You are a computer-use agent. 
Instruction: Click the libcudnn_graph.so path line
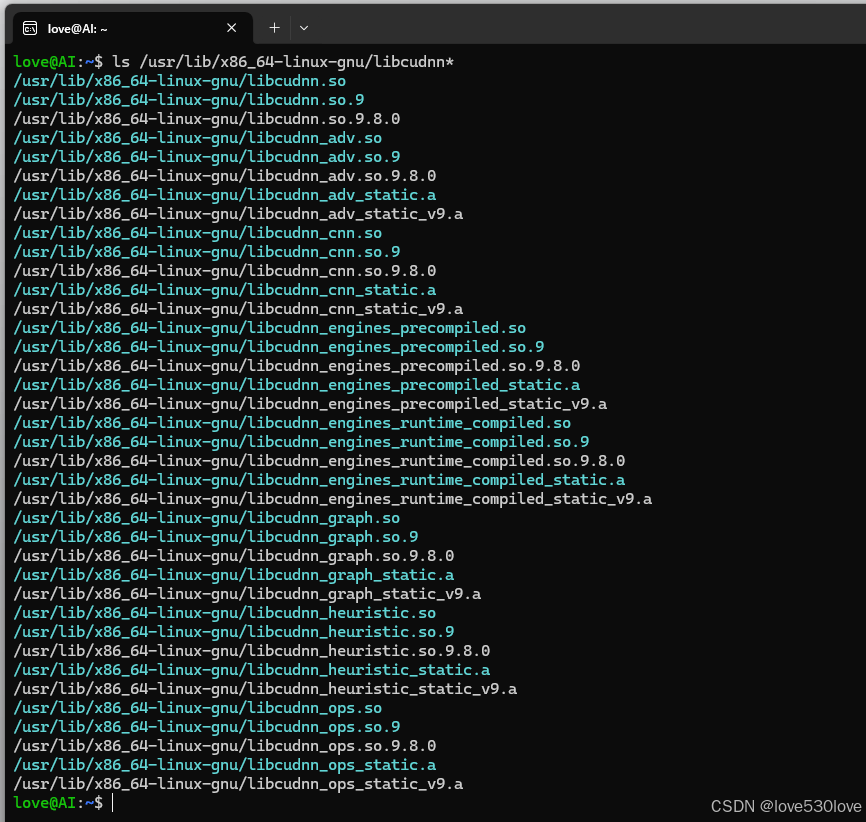click(207, 518)
